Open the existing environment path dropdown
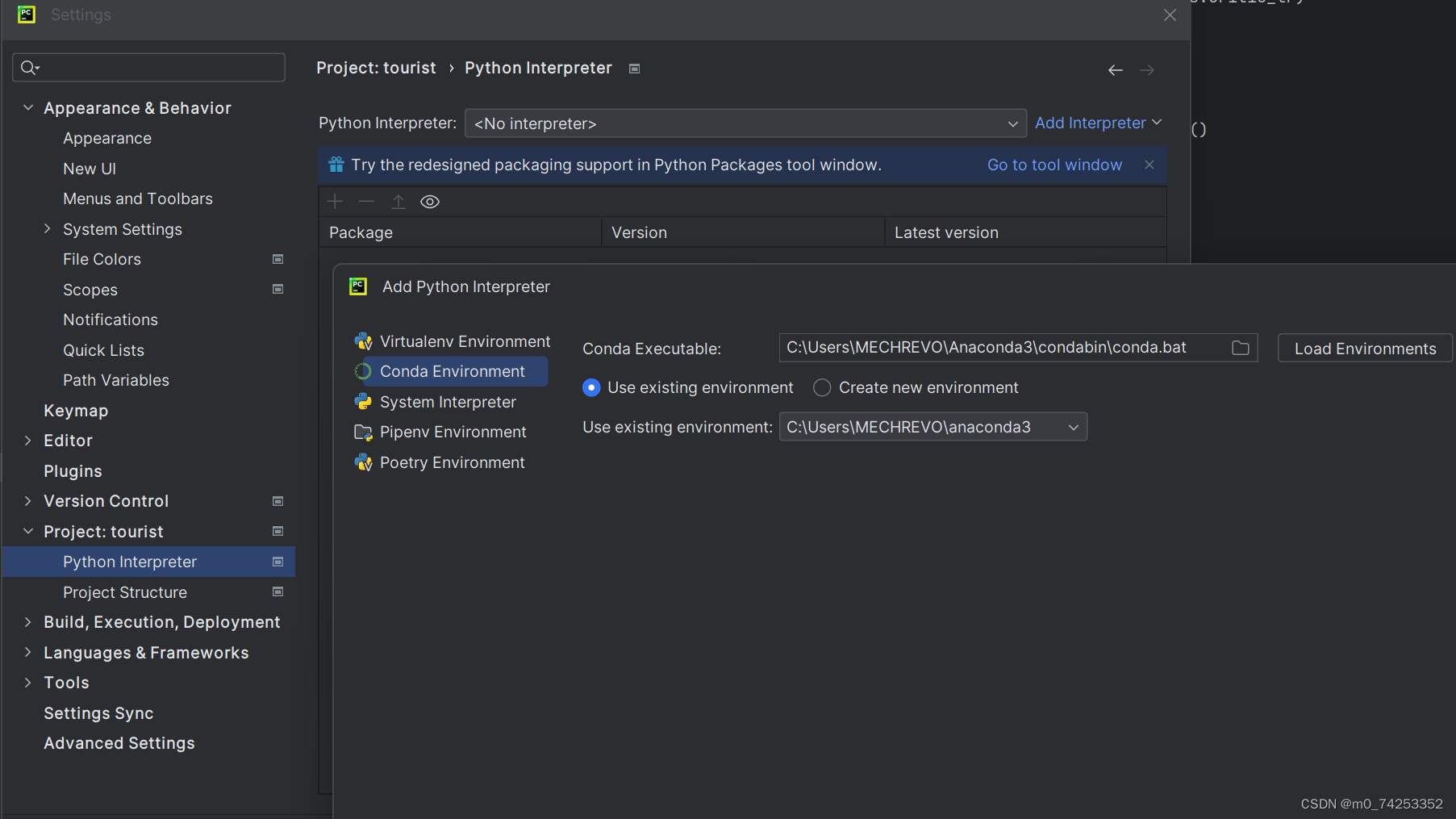Image resolution: width=1456 pixels, height=819 pixels. coord(933,427)
